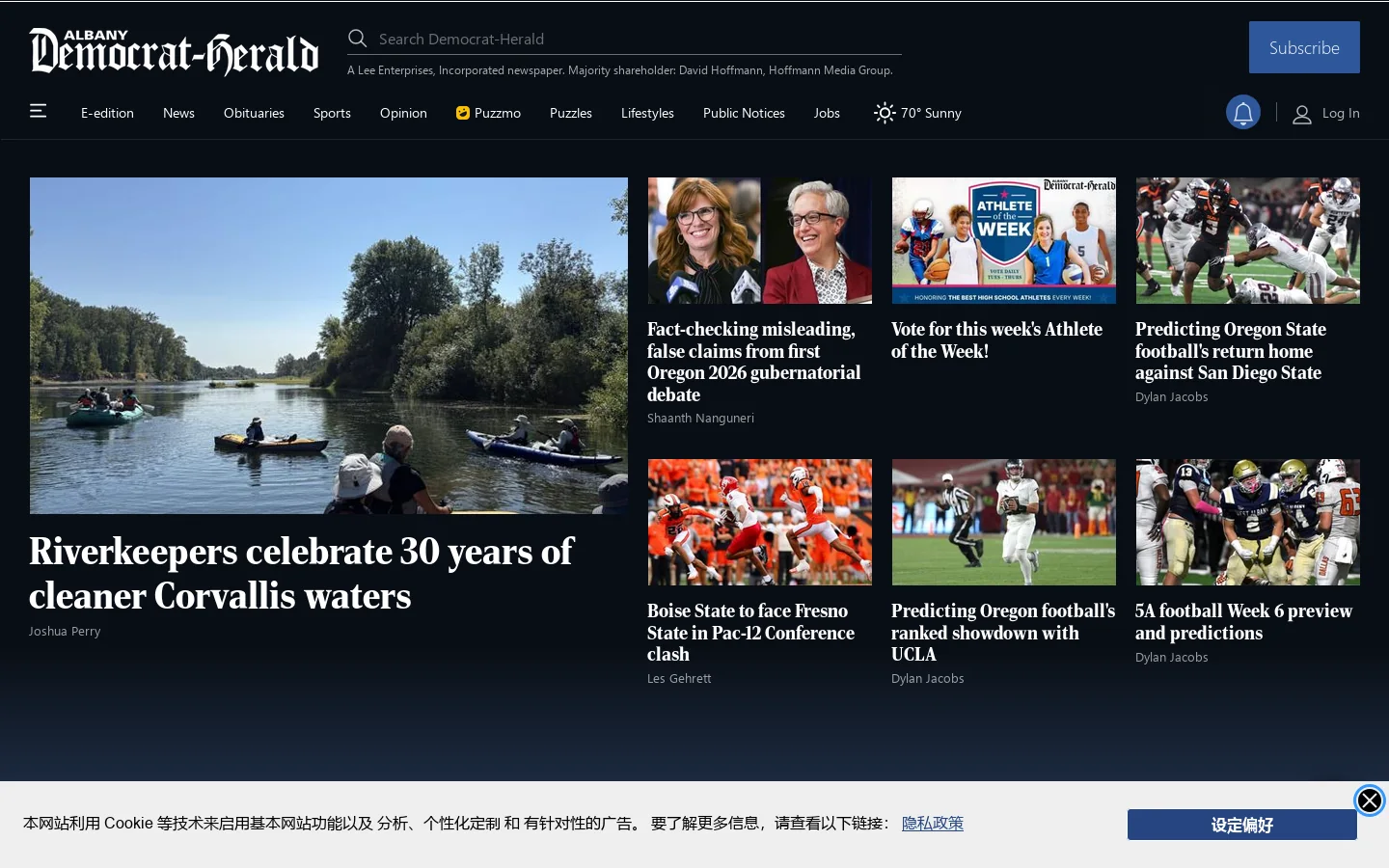Open Vote for this week's Athlete headline

996,340
